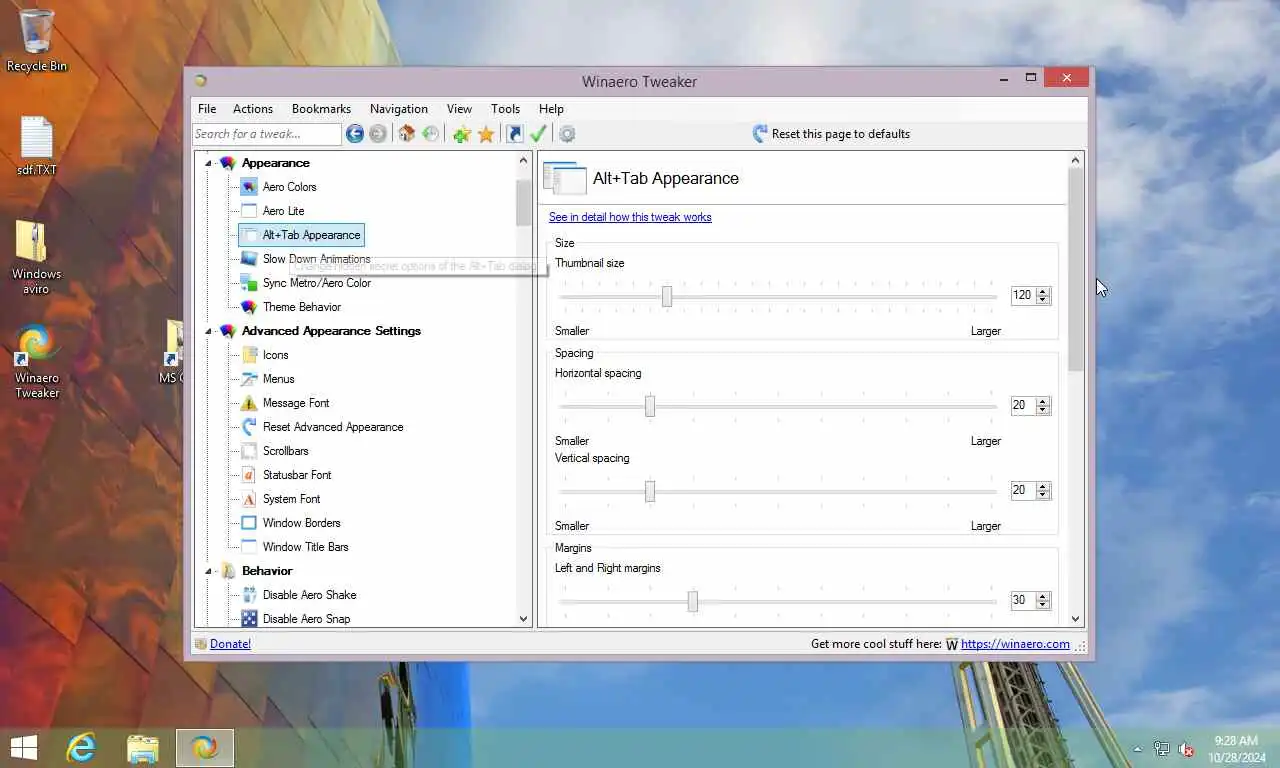1280x768 pixels.
Task: Click the Aero Colors tree icon
Action: [x=249, y=187]
